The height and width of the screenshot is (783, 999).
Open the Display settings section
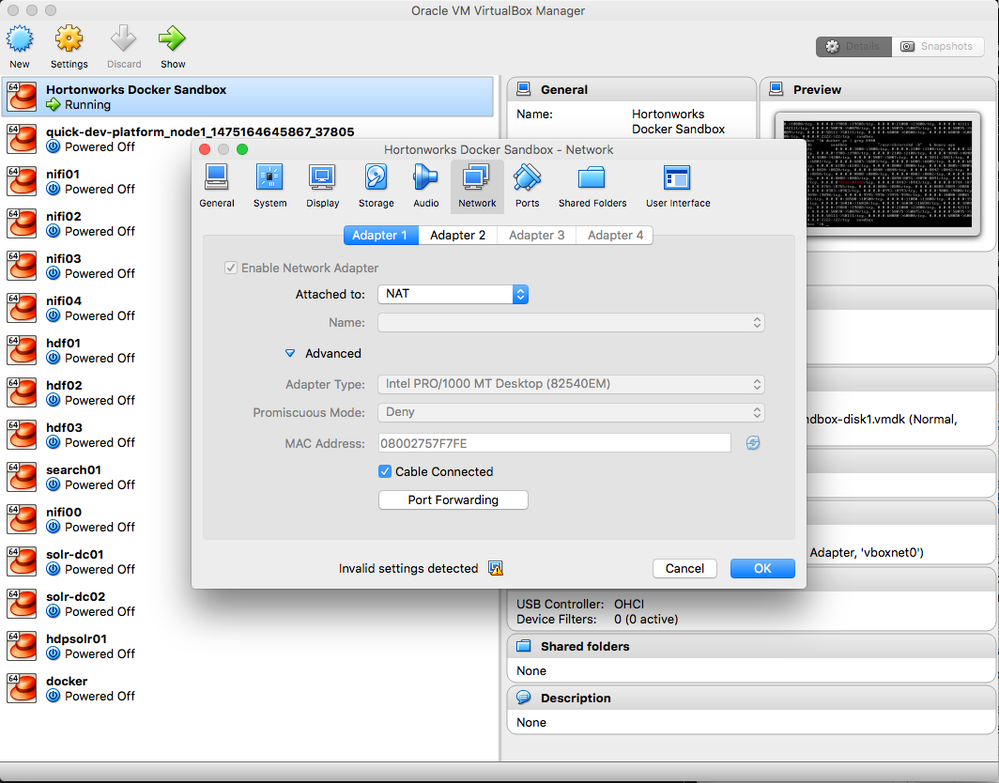tap(322, 185)
